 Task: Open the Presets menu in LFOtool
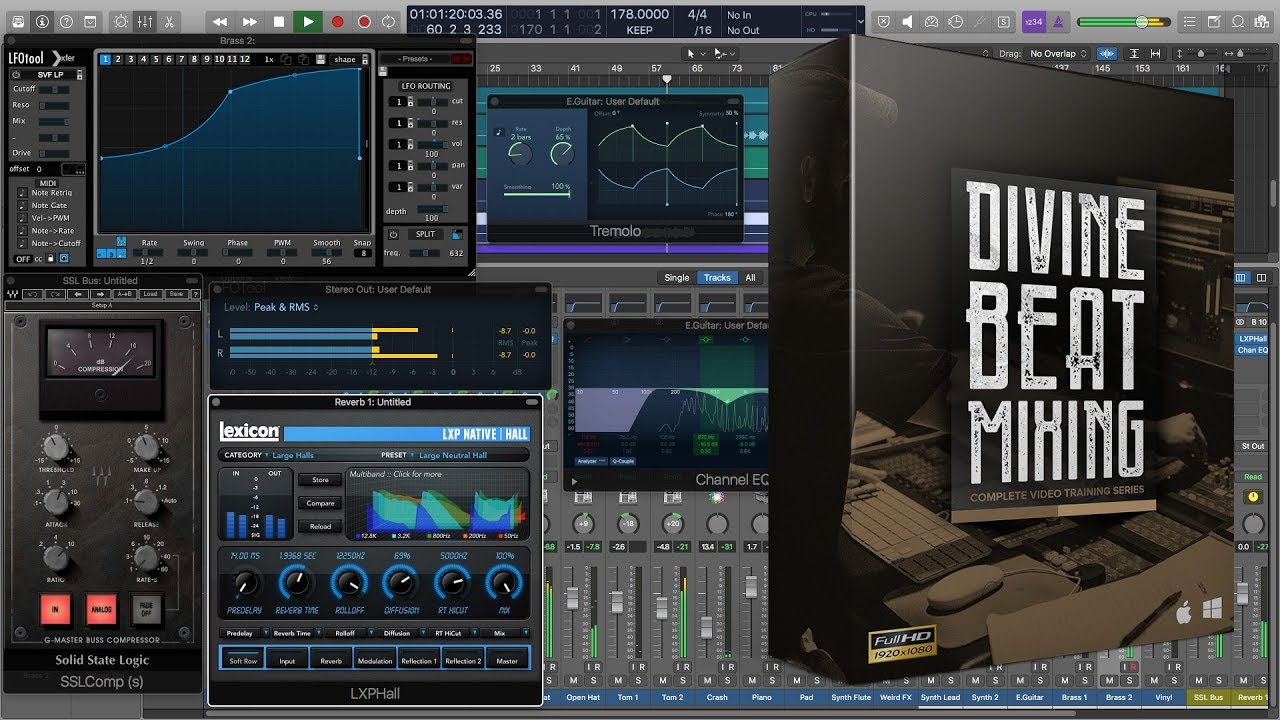tap(415, 59)
